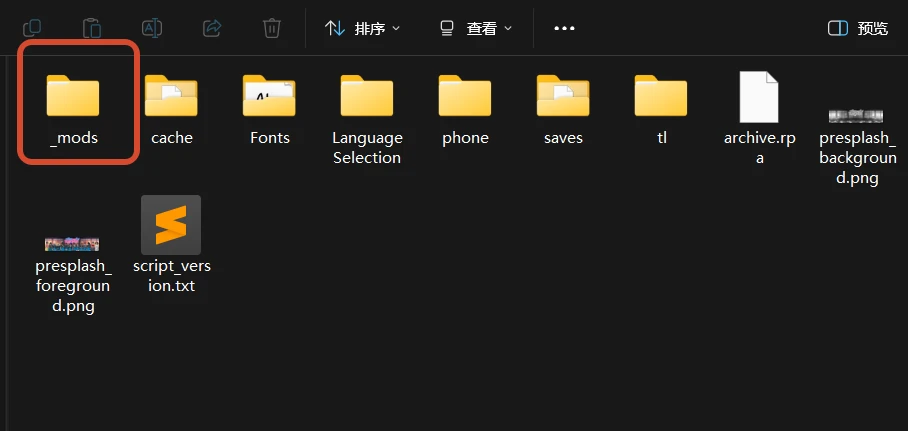Image resolution: width=908 pixels, height=431 pixels.
Task: Select the presplash_background.png thumbnail
Action: pyautogui.click(x=856, y=116)
